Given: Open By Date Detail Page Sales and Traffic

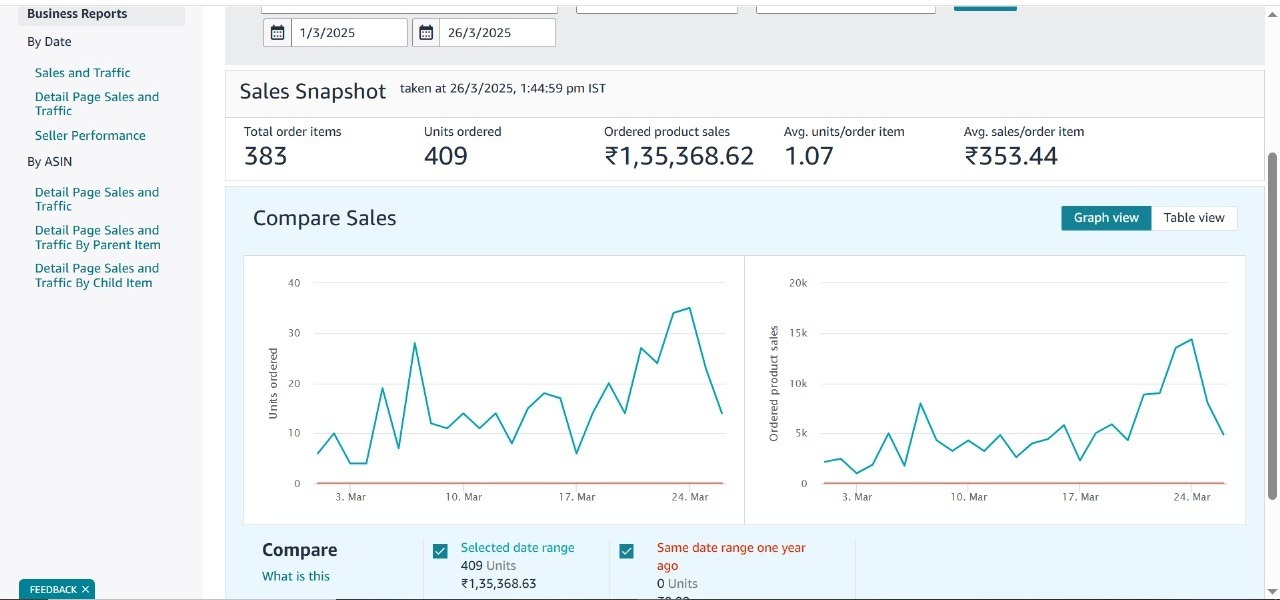Looking at the screenshot, I should click(x=97, y=104).
